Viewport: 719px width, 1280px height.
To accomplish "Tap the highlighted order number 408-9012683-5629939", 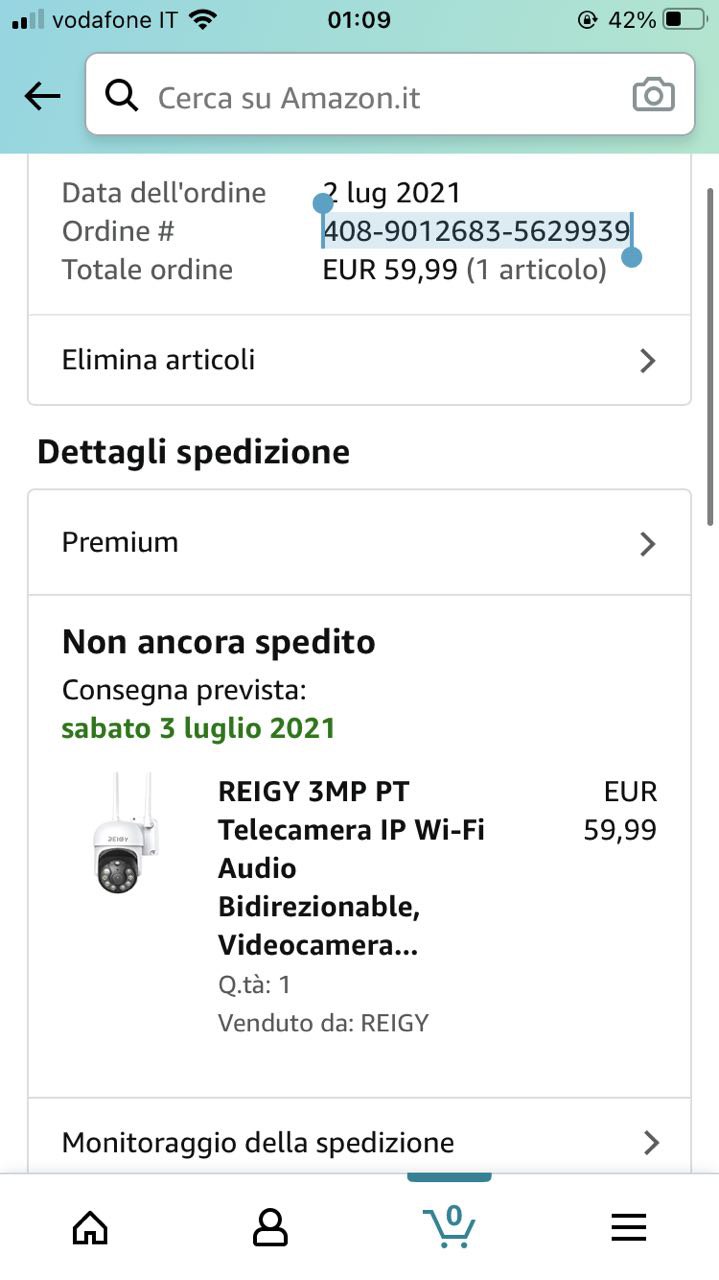I will click(476, 231).
